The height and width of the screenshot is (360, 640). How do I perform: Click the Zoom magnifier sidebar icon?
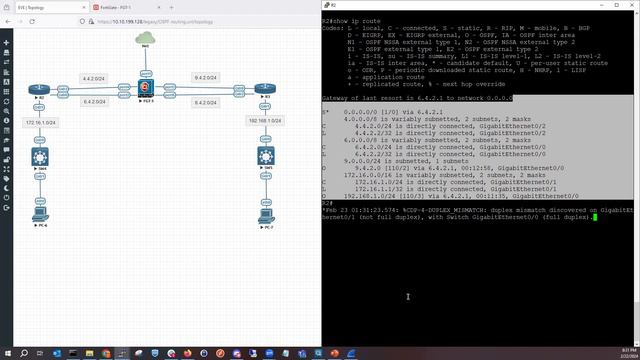(x=6, y=111)
